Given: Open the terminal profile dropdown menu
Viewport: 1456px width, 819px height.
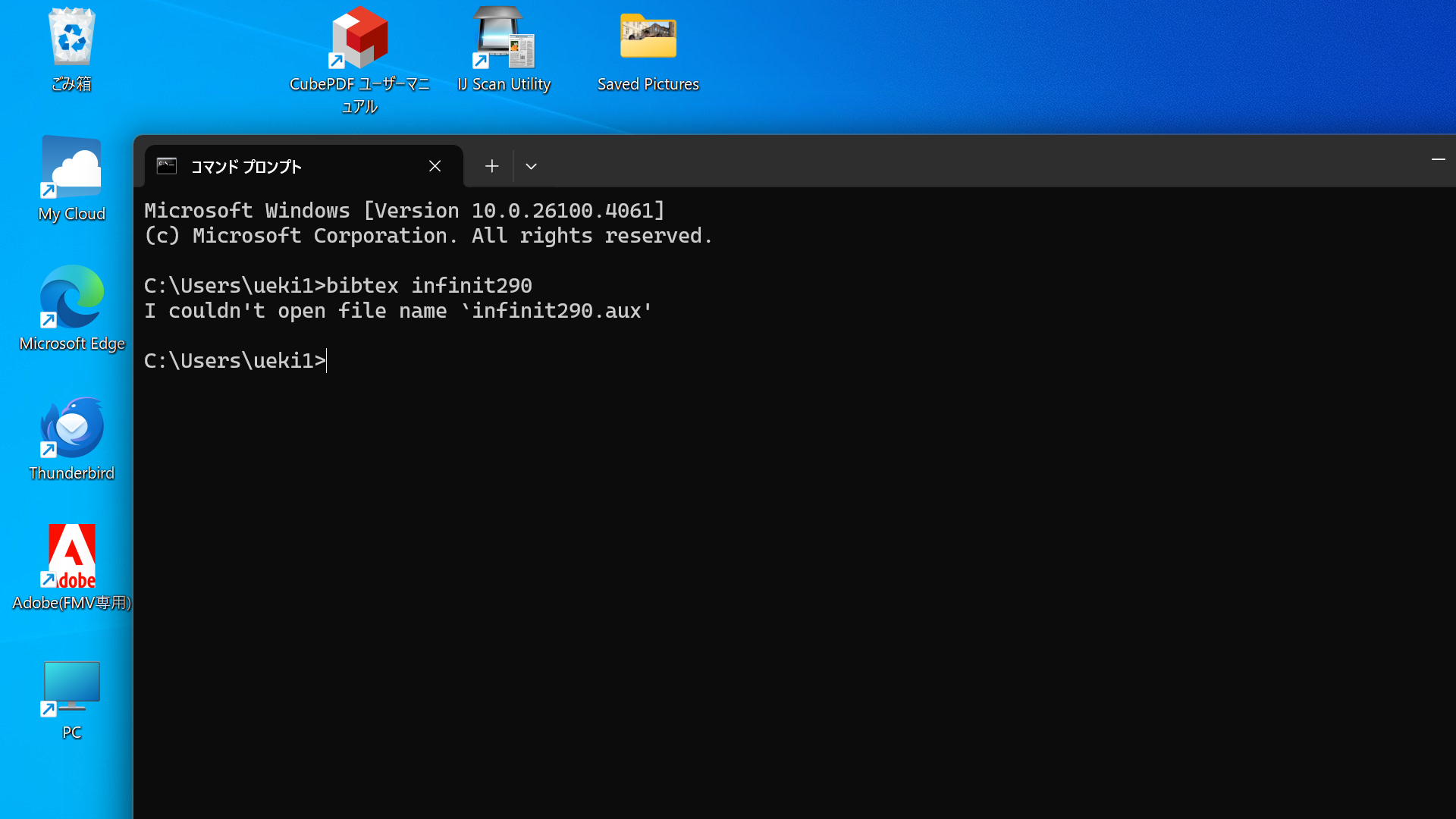Looking at the screenshot, I should 531,166.
